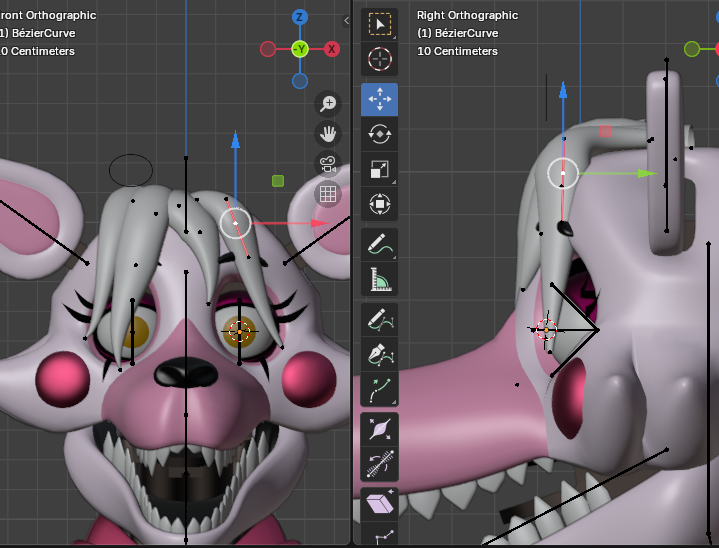Toggle perspective/orthographic grid button
This screenshot has width=719, height=548.
tap(328, 194)
